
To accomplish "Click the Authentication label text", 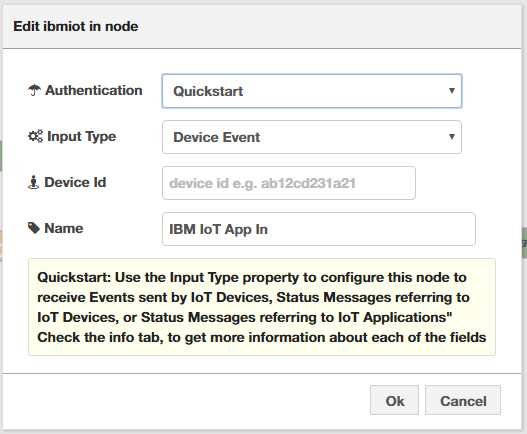I will (x=94, y=90).
